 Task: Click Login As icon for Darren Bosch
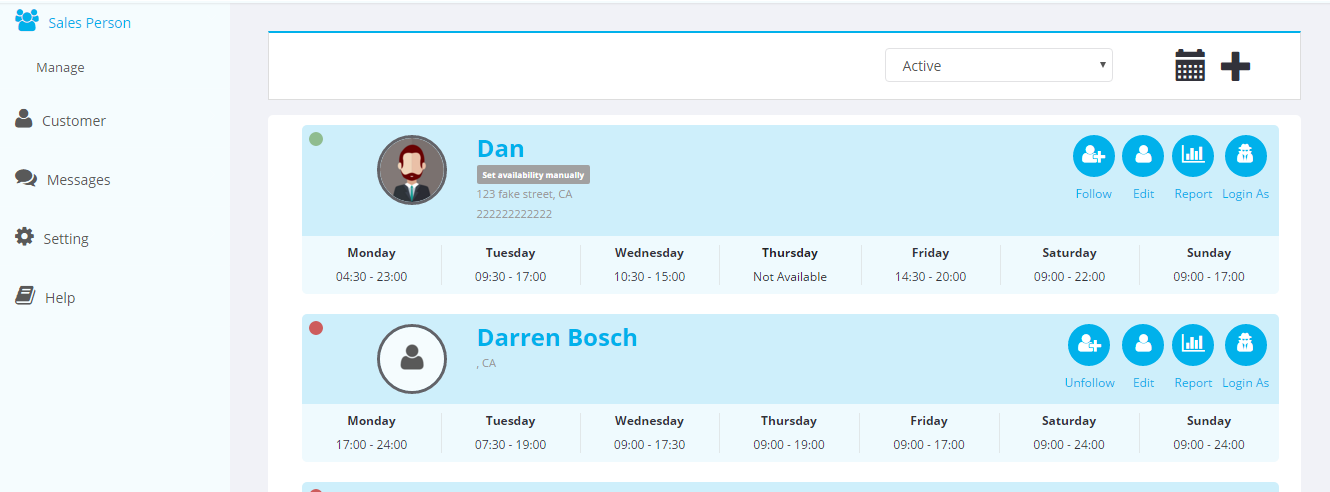1245,345
